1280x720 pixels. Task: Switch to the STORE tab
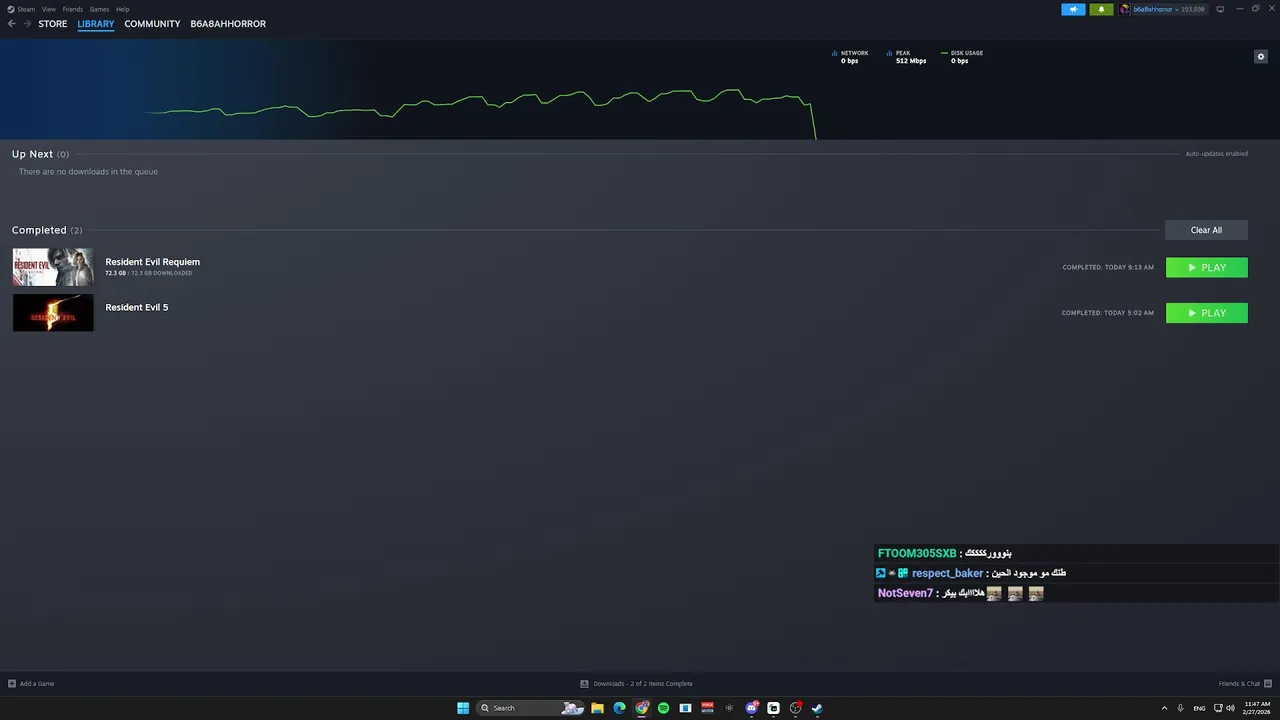pyautogui.click(x=53, y=24)
